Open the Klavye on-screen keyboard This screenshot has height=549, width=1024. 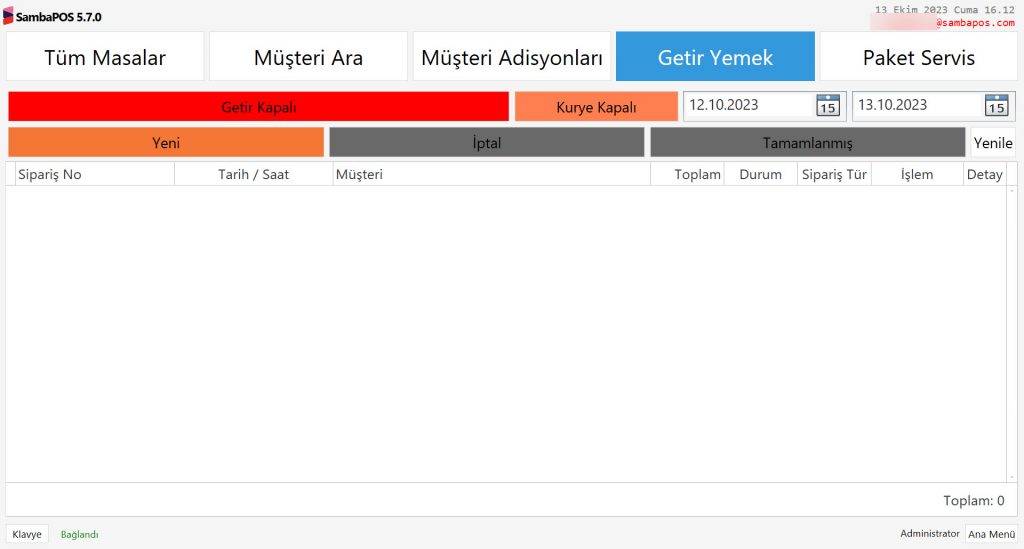tap(27, 534)
